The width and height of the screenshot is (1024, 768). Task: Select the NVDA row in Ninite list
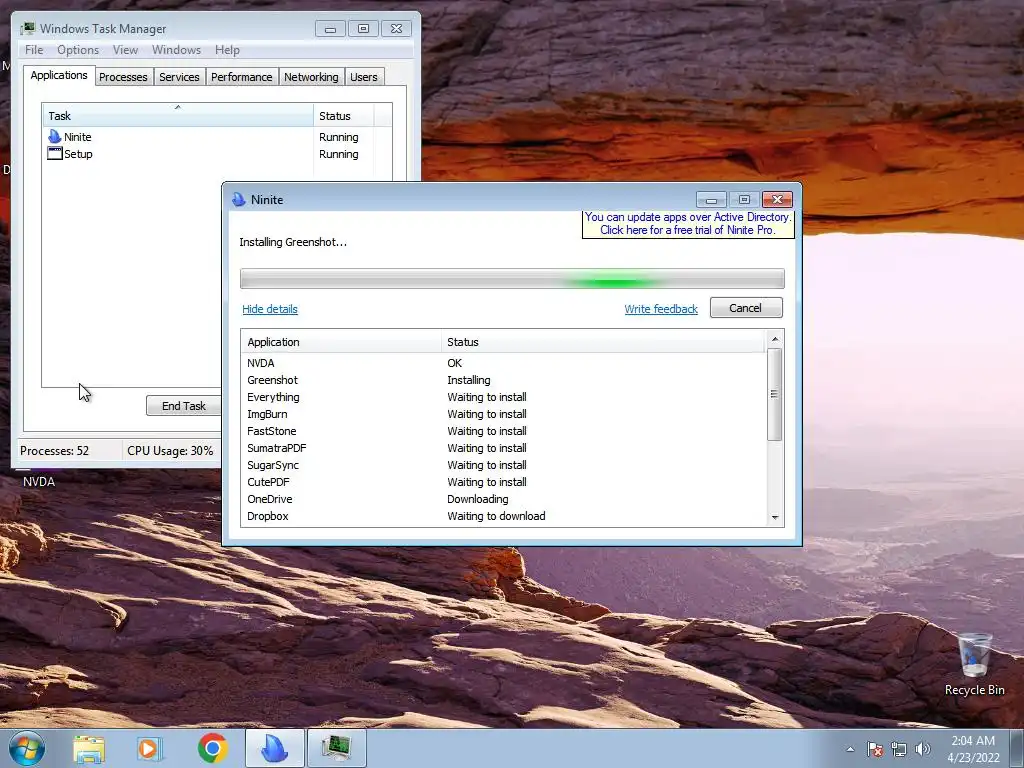click(504, 363)
